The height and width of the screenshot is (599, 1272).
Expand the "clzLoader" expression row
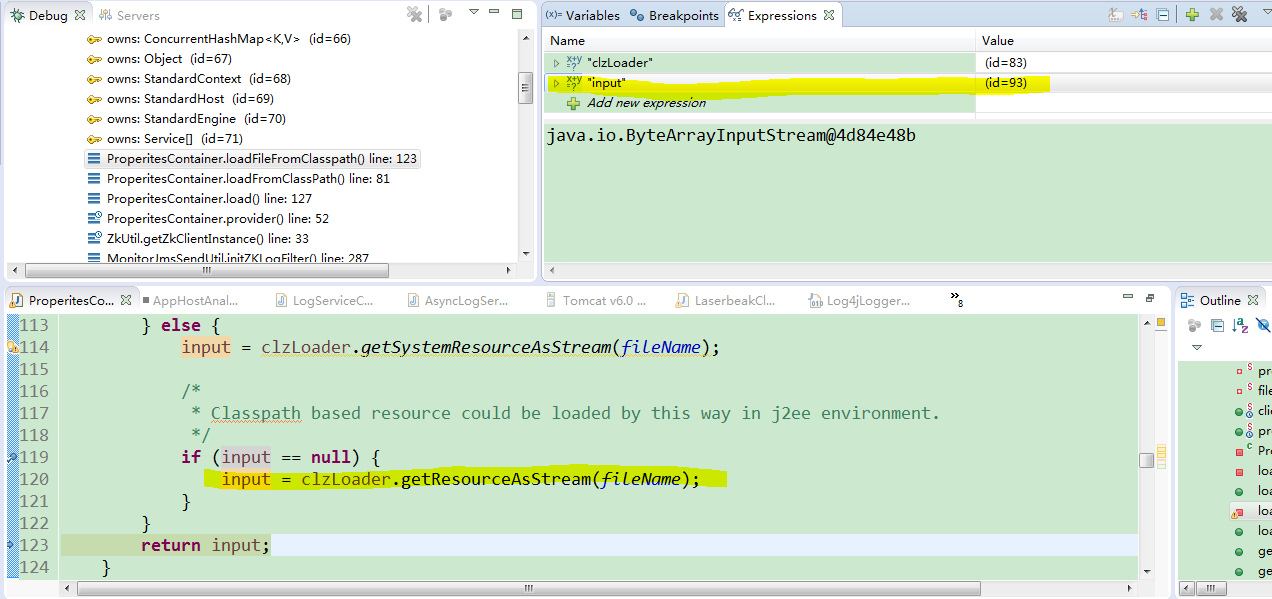click(556, 63)
